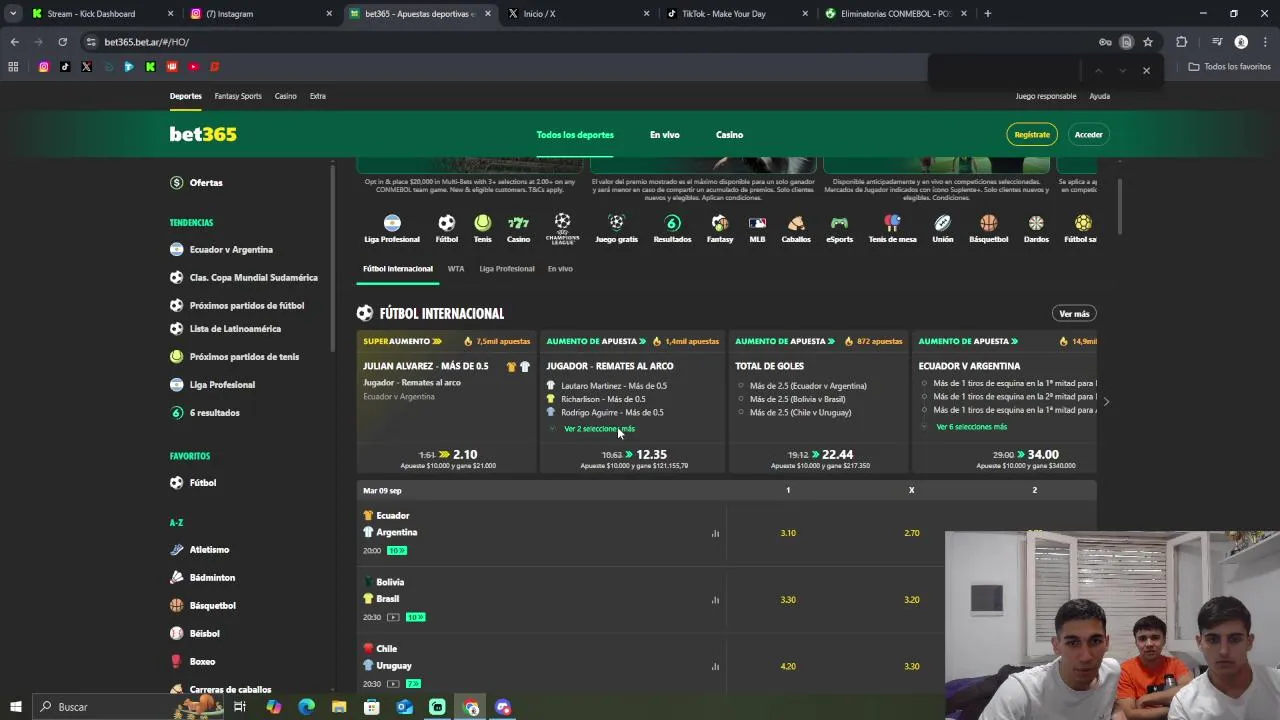Open Todos los deportes in header
Screen dimensions: 1280x720
[575, 135]
